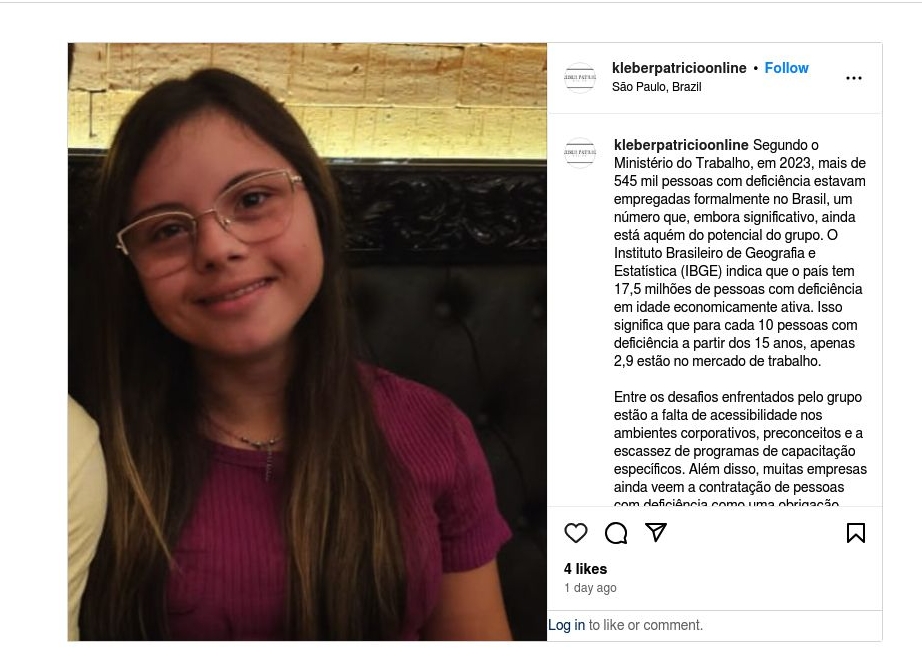Open São Paulo, Brazil location link

coord(656,87)
